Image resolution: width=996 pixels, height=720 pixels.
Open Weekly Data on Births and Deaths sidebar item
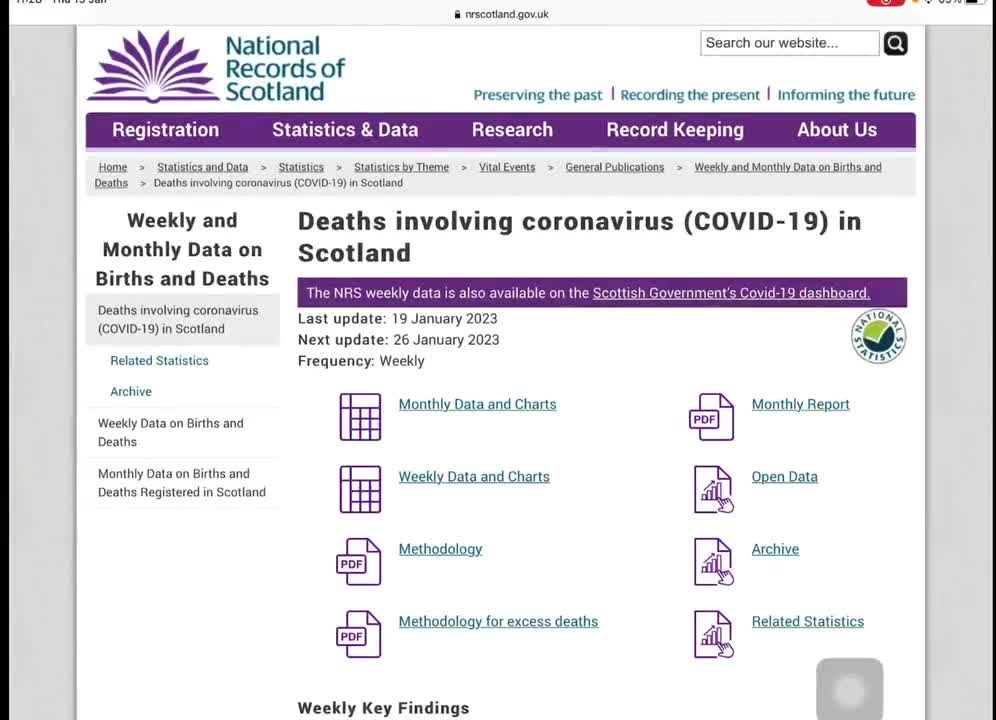coord(171,432)
